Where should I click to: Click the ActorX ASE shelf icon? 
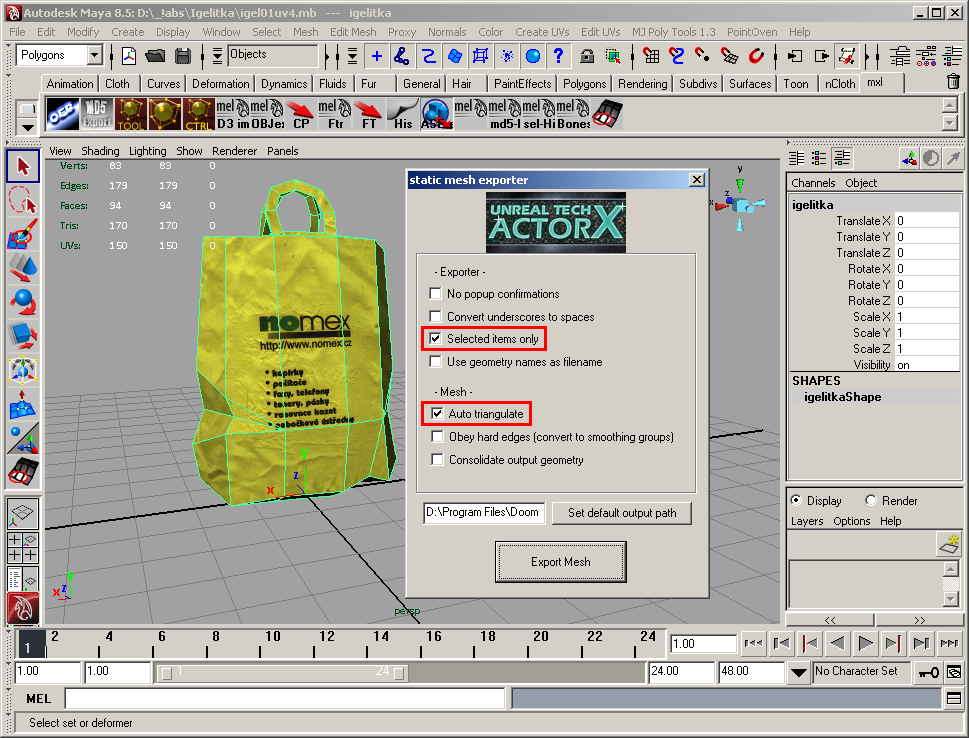(x=436, y=114)
